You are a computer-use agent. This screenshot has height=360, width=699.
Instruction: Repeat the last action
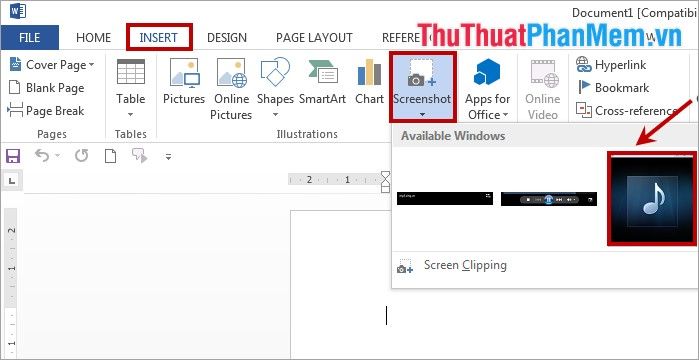(x=82, y=156)
